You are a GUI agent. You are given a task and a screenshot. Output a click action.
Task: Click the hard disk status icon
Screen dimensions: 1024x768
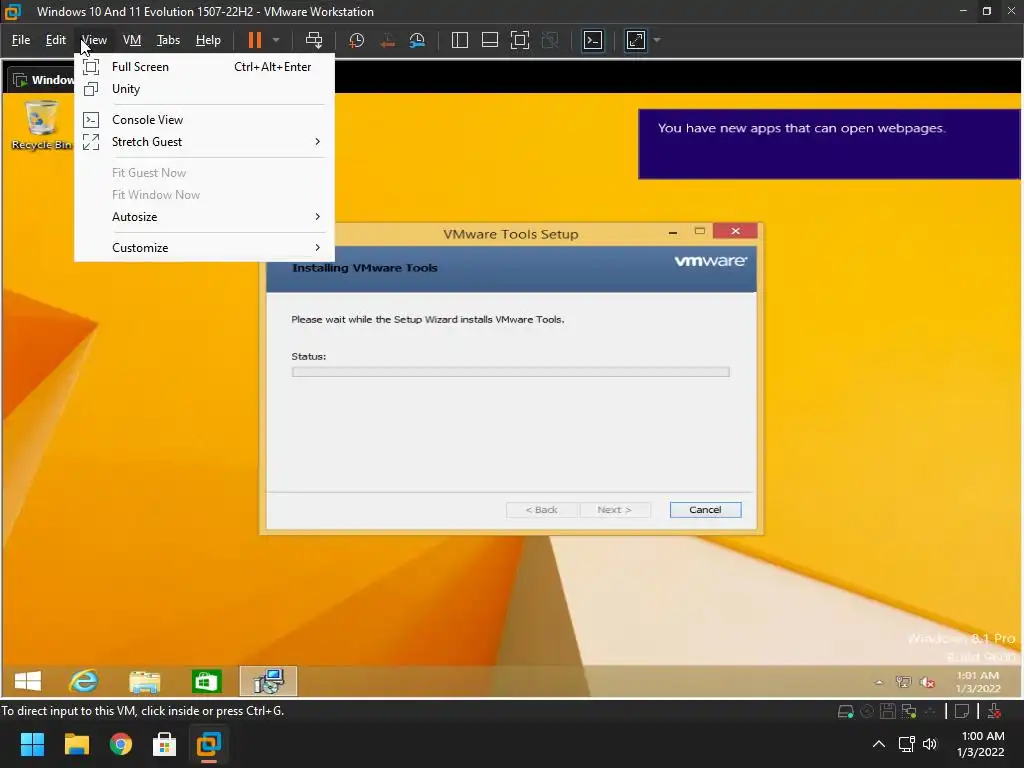coord(845,711)
